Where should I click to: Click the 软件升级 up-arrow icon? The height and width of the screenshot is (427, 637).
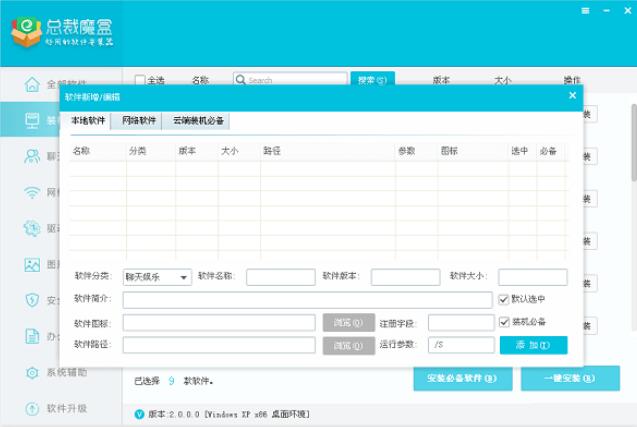click(x=31, y=408)
